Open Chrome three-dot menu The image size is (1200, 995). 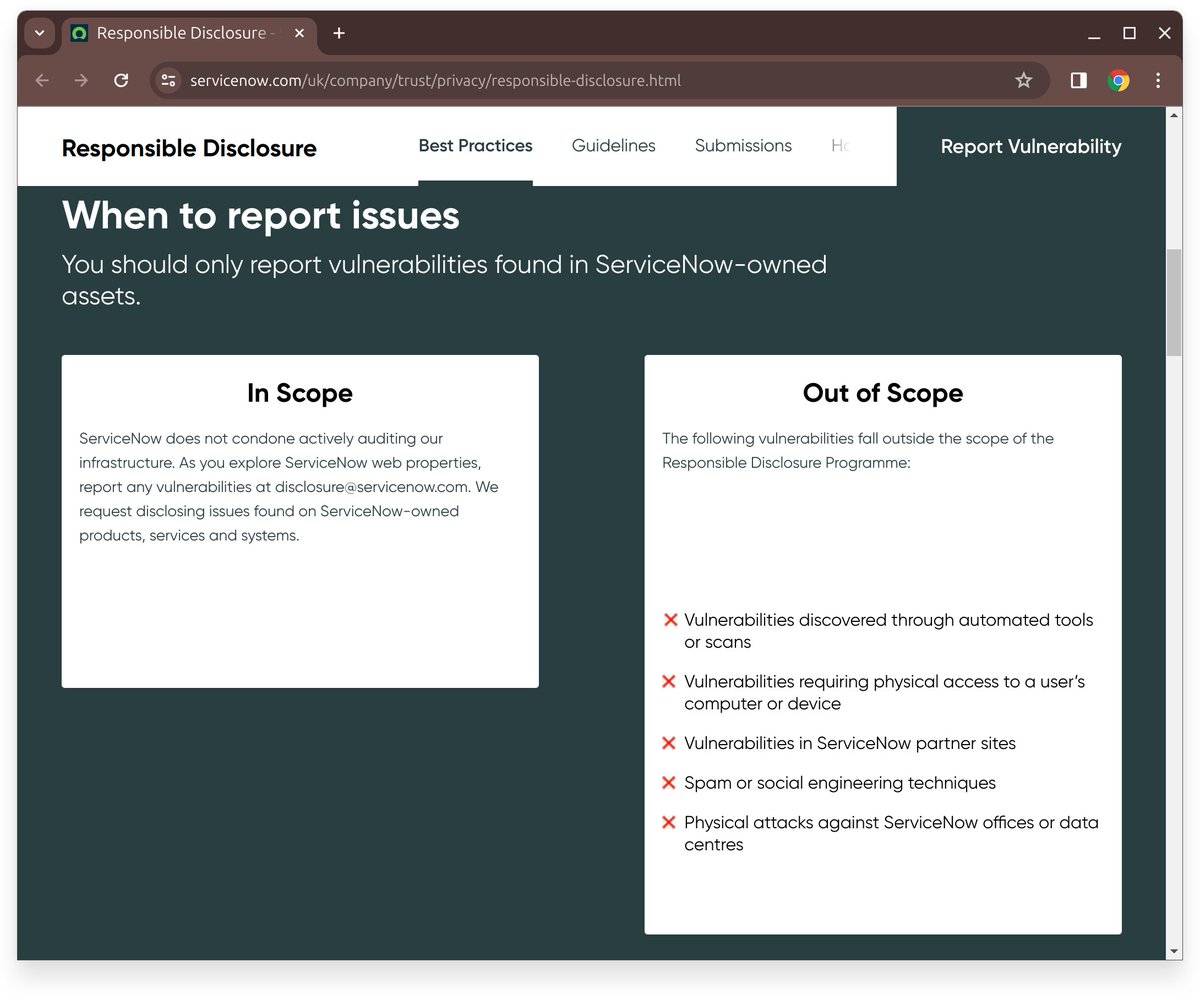click(1158, 80)
